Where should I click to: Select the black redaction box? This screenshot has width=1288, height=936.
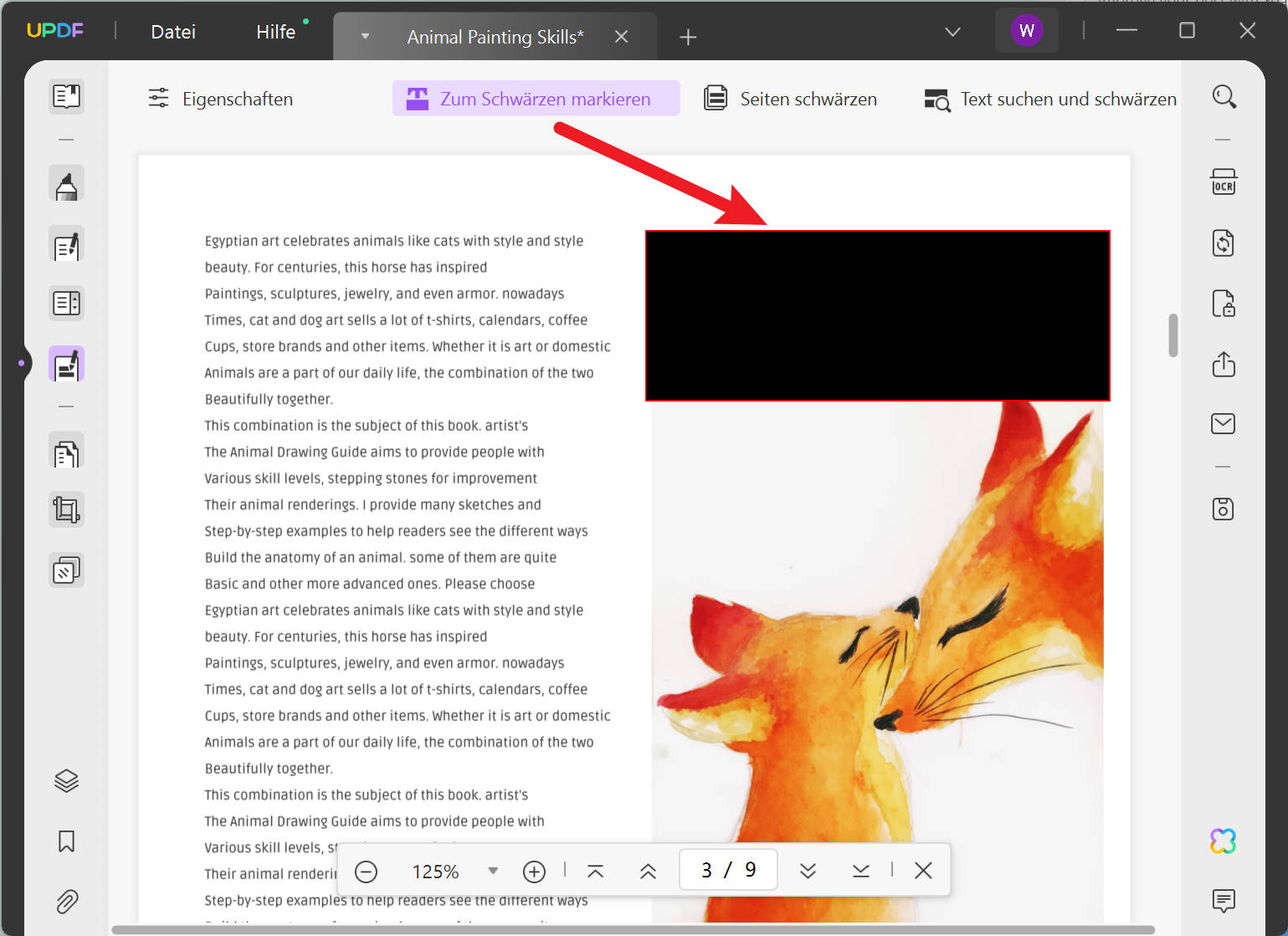(878, 315)
